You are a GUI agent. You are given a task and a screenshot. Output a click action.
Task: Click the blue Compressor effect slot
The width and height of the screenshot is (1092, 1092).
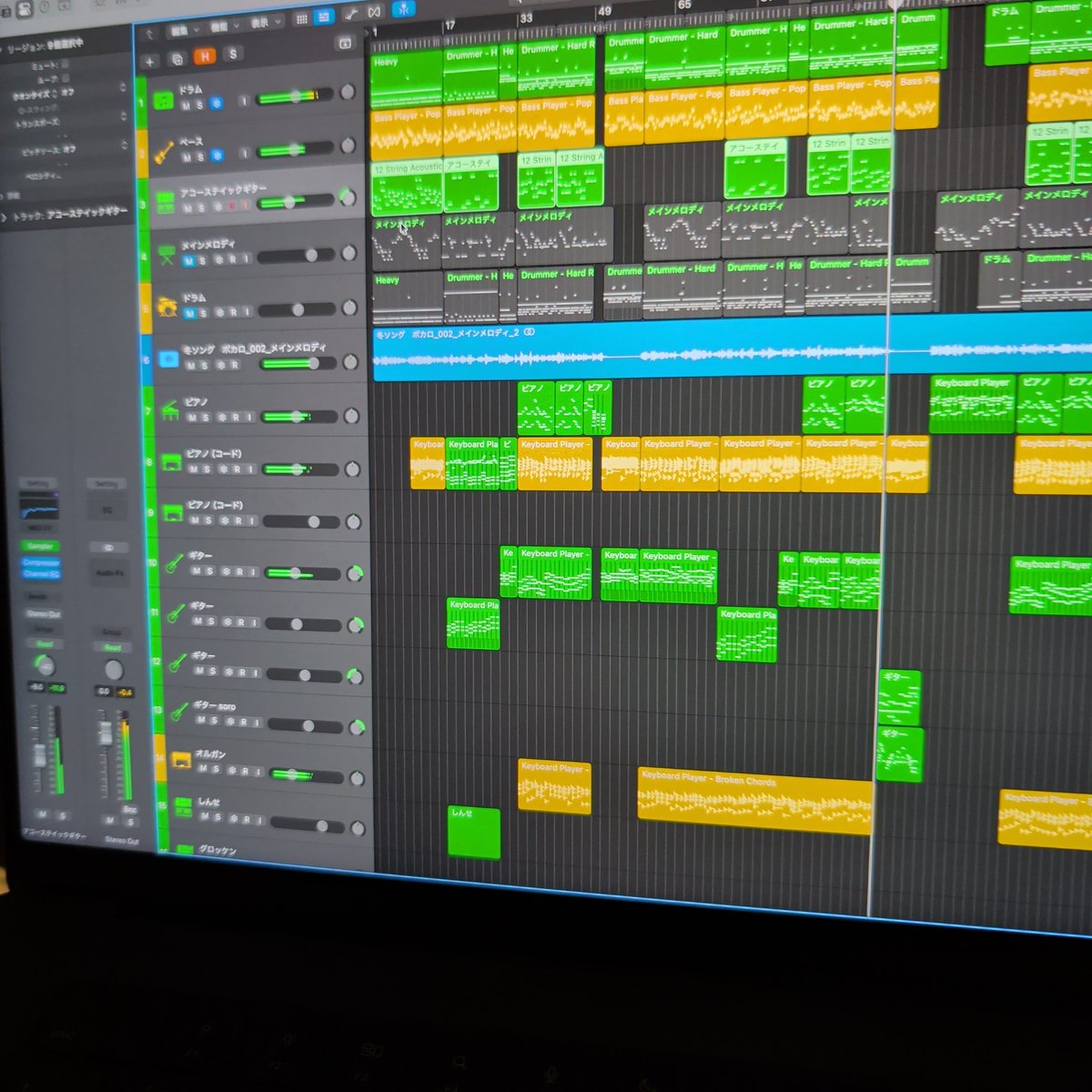click(x=41, y=563)
